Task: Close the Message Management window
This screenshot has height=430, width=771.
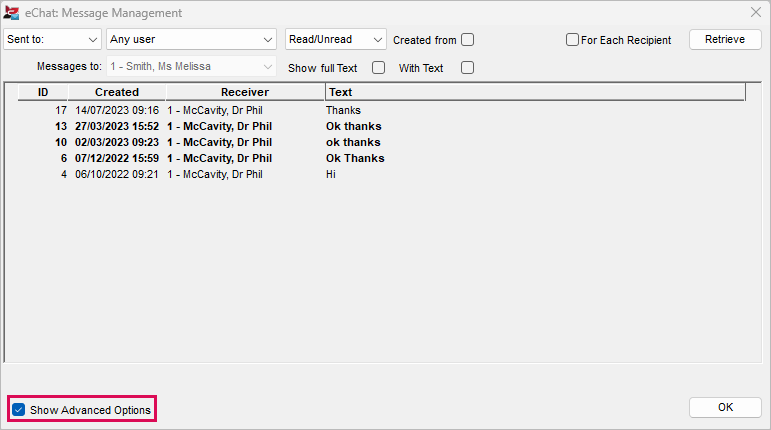Action: click(756, 12)
